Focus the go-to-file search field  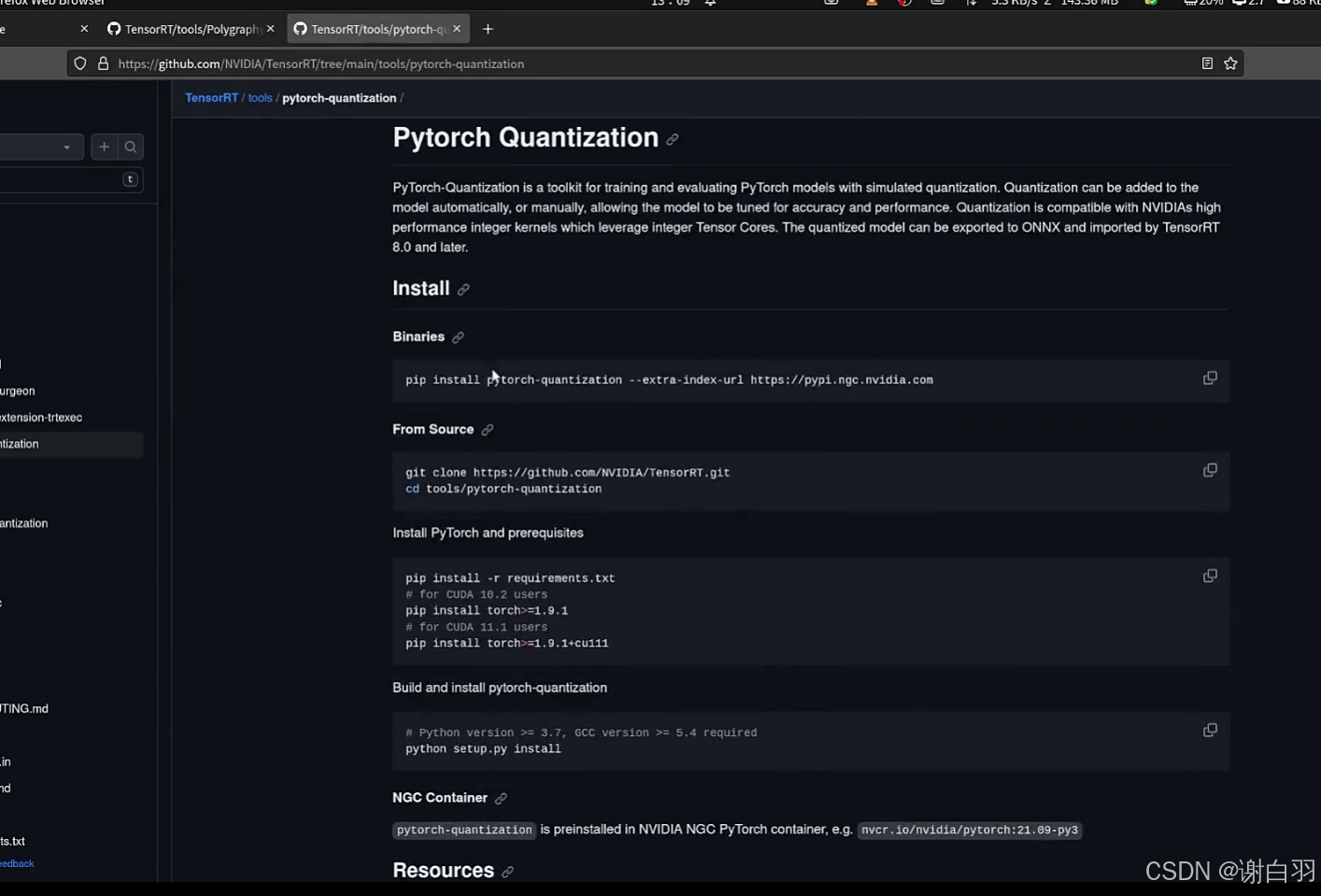(70, 179)
